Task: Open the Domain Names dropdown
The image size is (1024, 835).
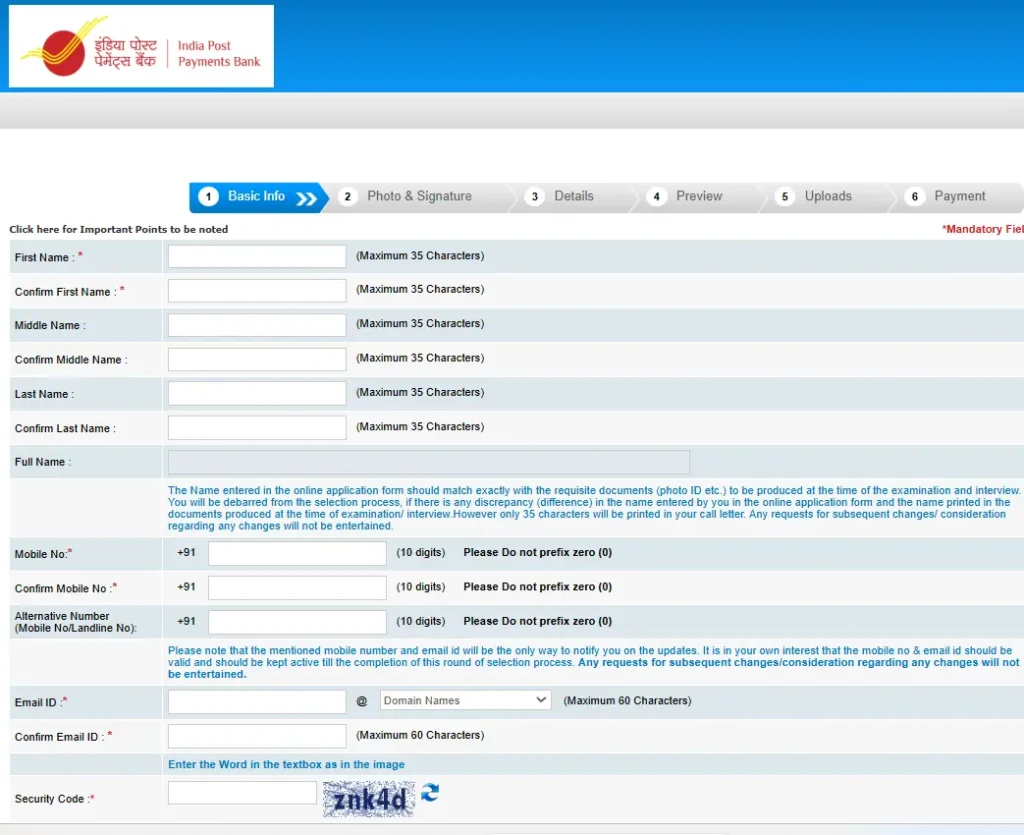Action: pos(465,700)
